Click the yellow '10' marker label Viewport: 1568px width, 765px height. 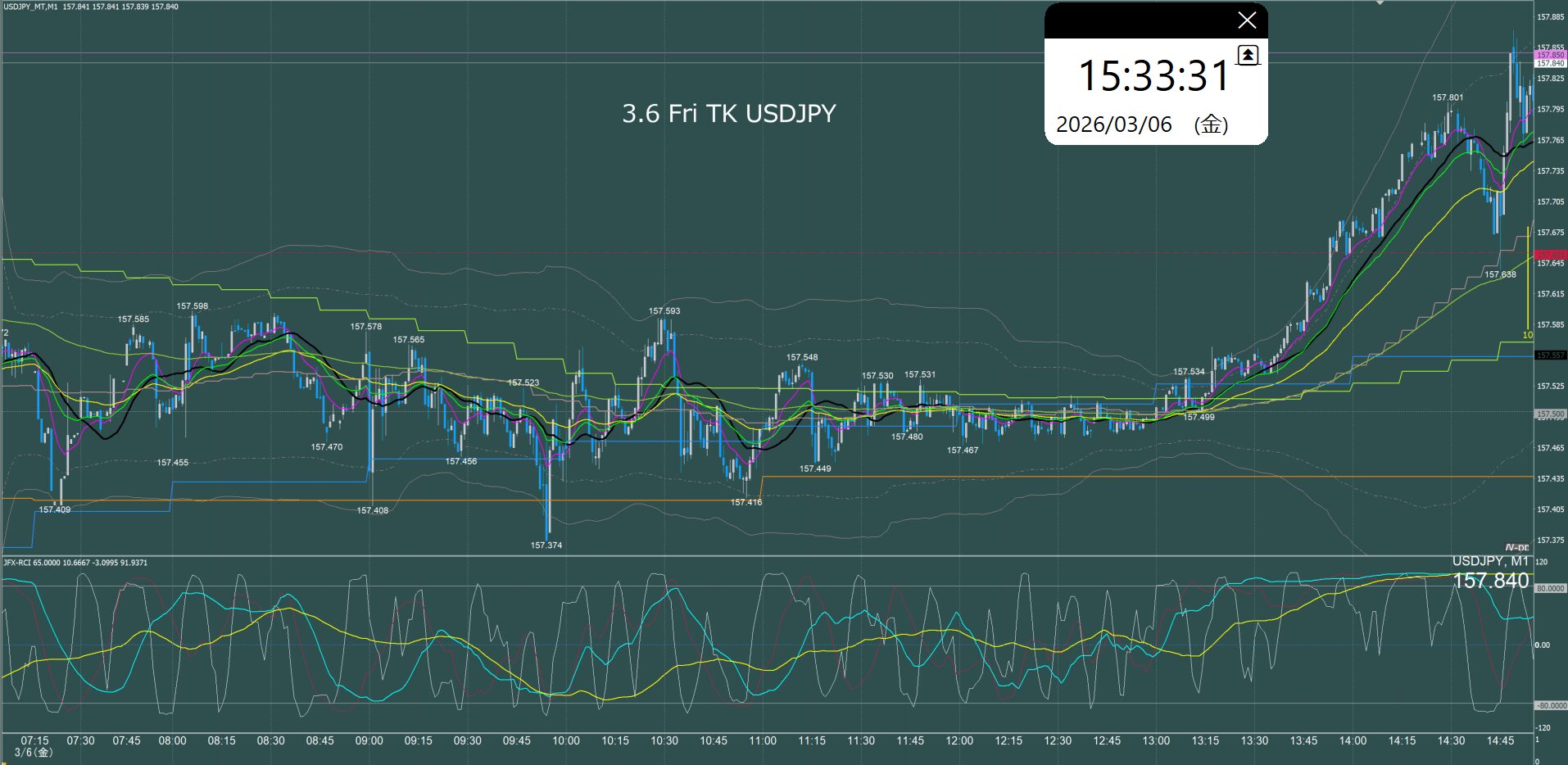coord(1527,335)
